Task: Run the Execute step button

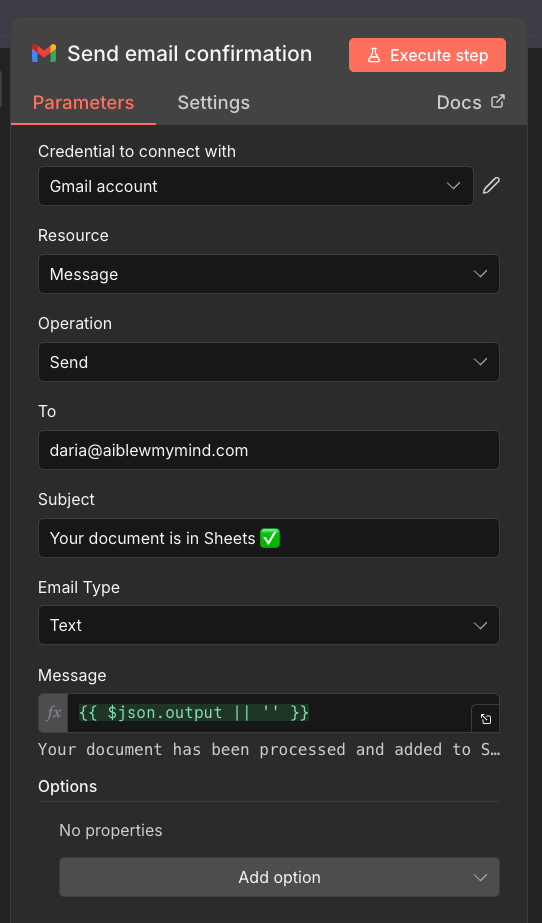Action: pos(427,55)
